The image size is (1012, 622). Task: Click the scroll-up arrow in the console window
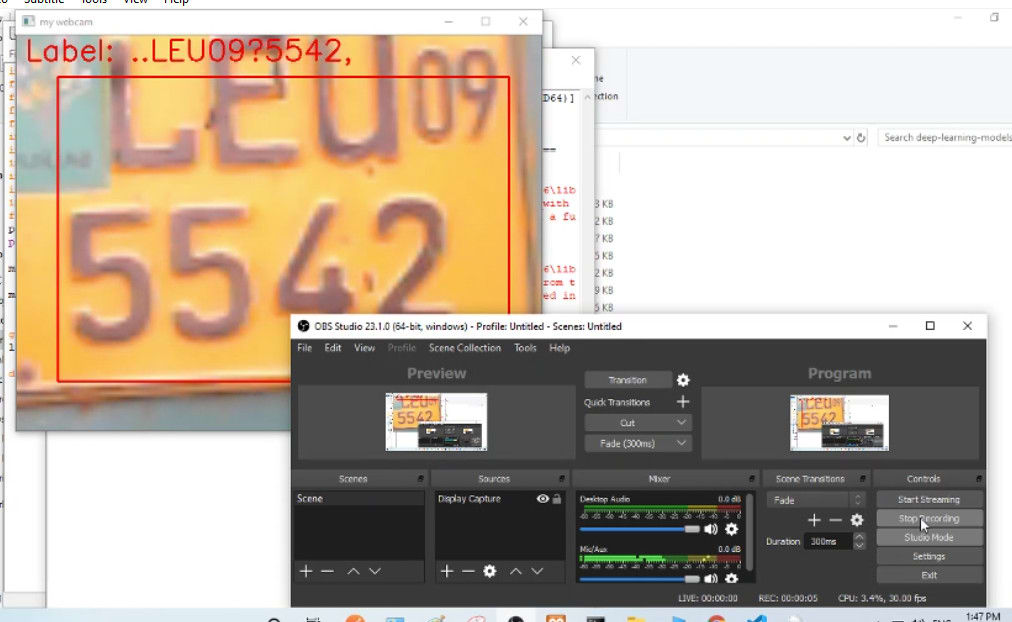[x=587, y=97]
